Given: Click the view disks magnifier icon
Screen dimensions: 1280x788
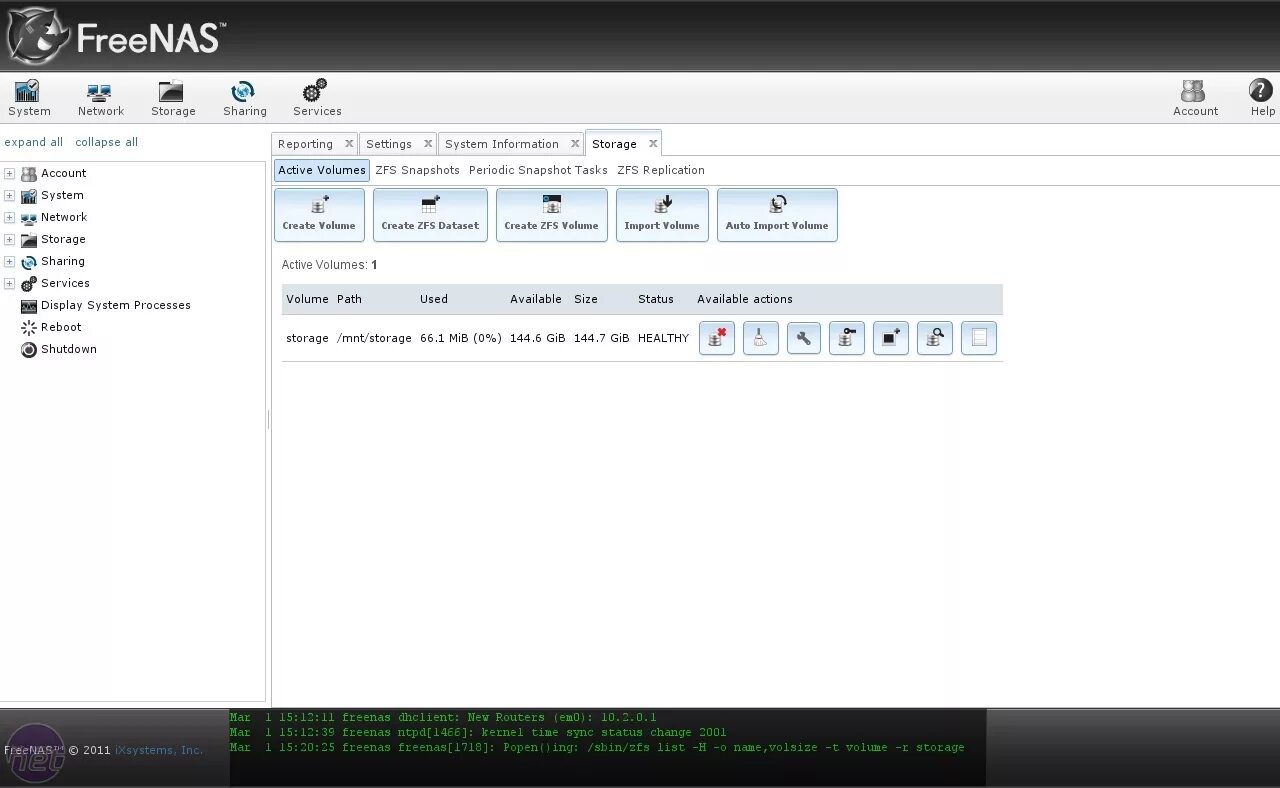Looking at the screenshot, I should coord(935,338).
